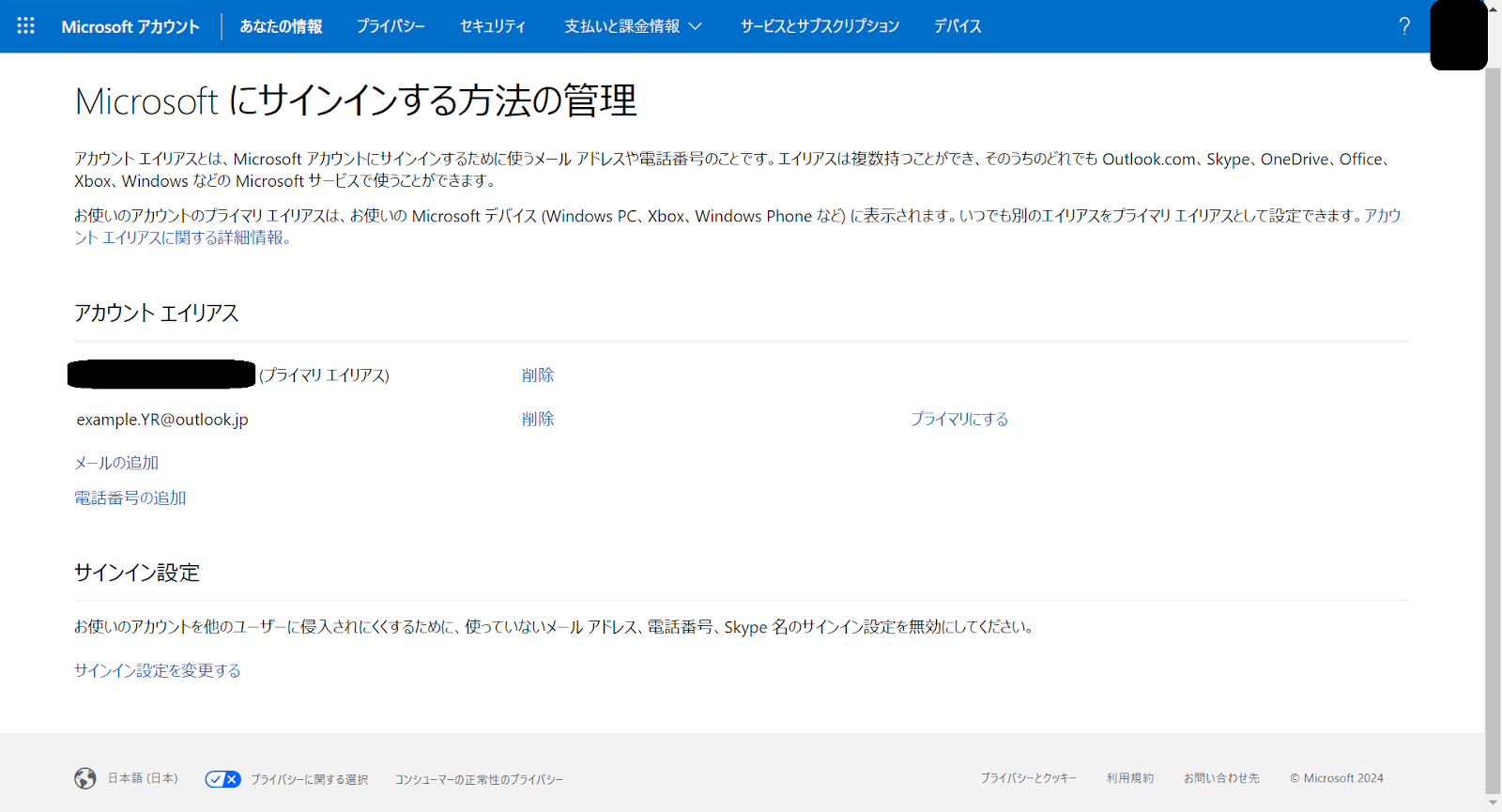Image resolution: width=1502 pixels, height=812 pixels.
Task: Click the アカウント エイリアス section heading
Action: pyautogui.click(x=157, y=313)
